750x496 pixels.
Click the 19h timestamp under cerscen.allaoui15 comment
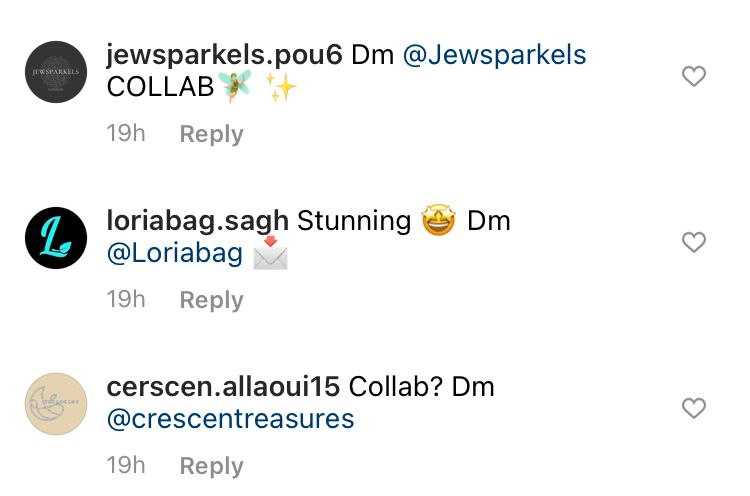[x=126, y=466]
